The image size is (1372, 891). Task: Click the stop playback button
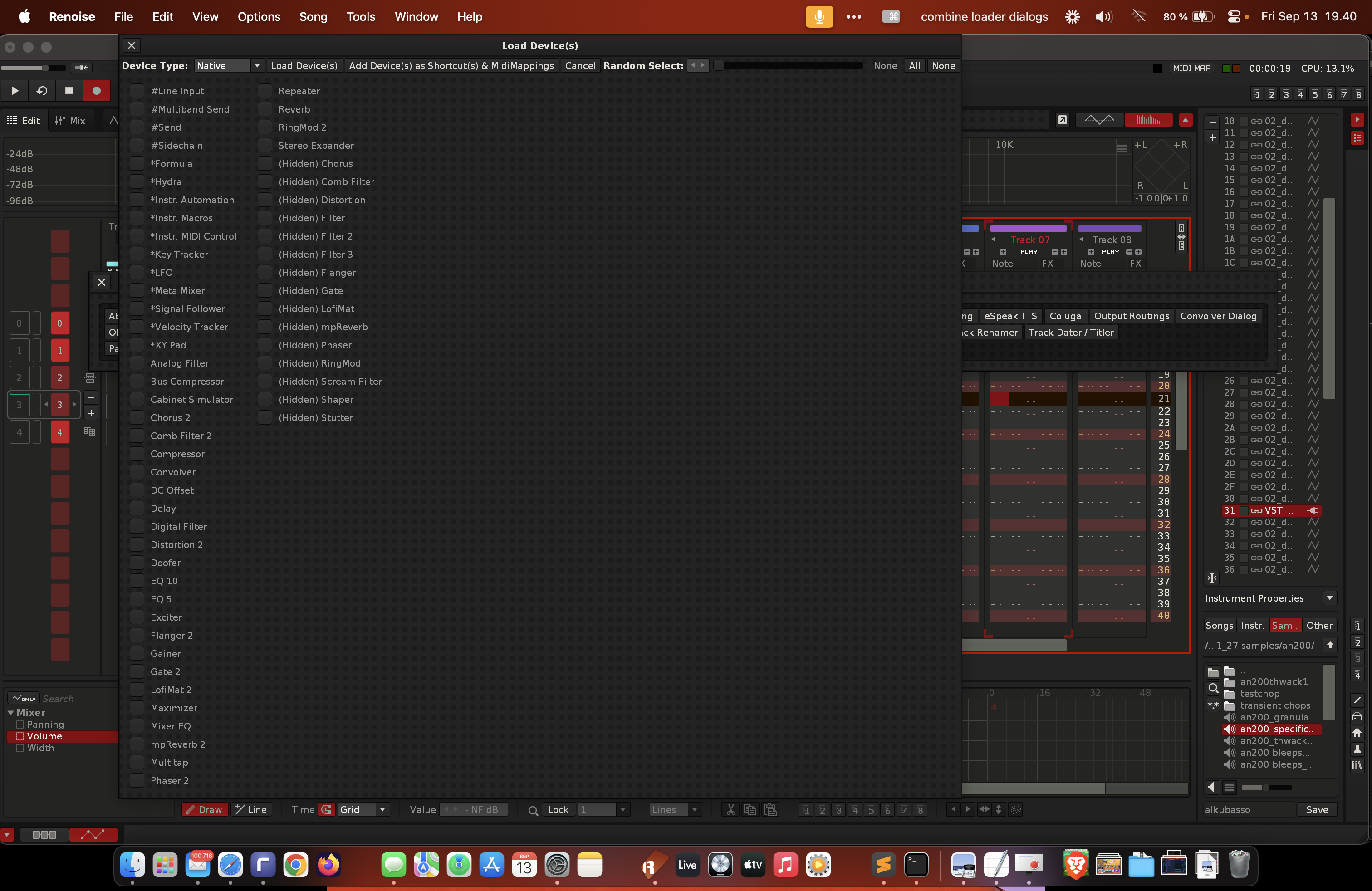[x=69, y=90]
